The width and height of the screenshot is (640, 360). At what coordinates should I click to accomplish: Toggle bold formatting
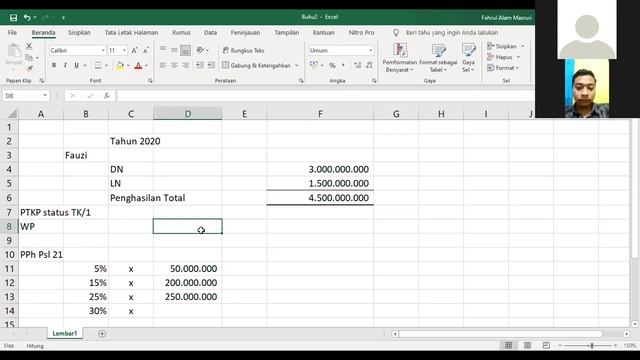tap(53, 65)
